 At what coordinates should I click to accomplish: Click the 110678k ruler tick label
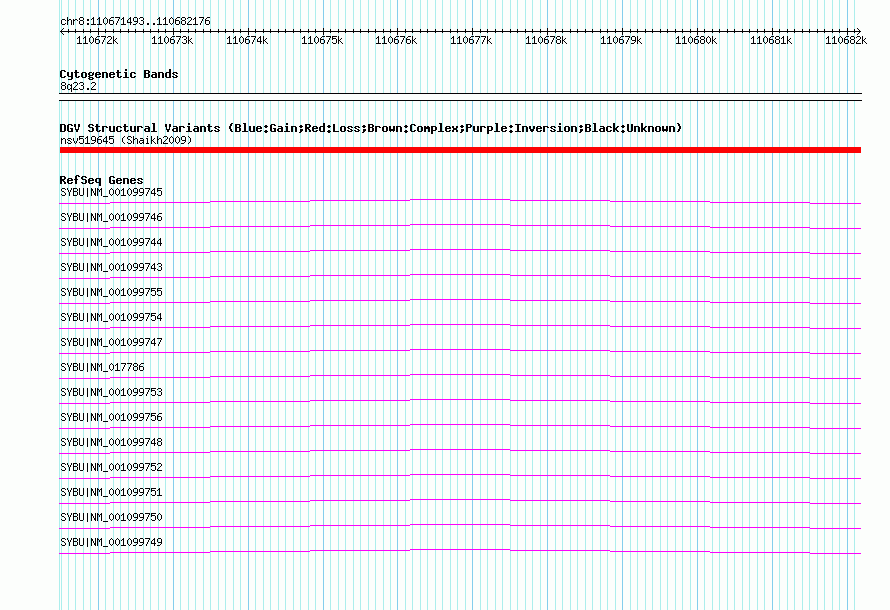click(x=546, y=40)
